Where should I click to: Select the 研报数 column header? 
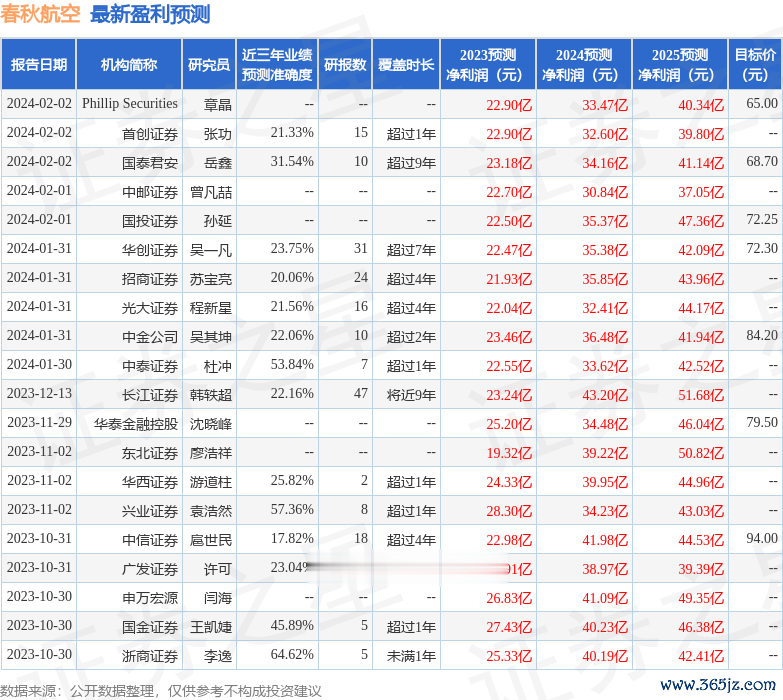345,64
